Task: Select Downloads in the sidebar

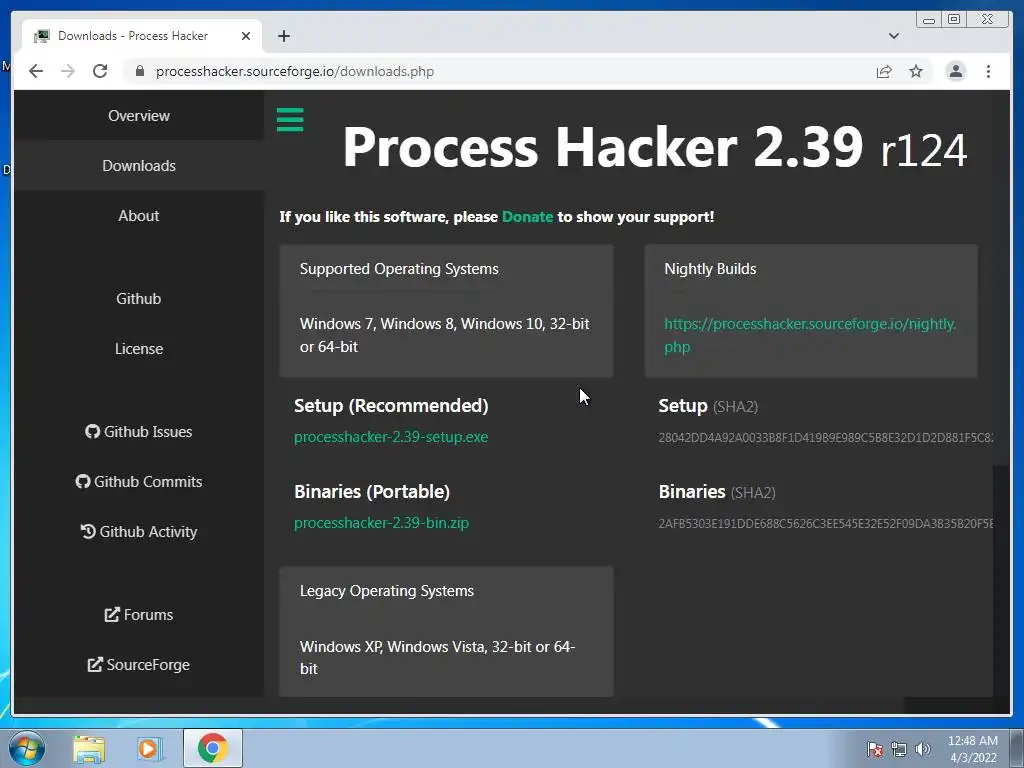Action: pos(138,166)
